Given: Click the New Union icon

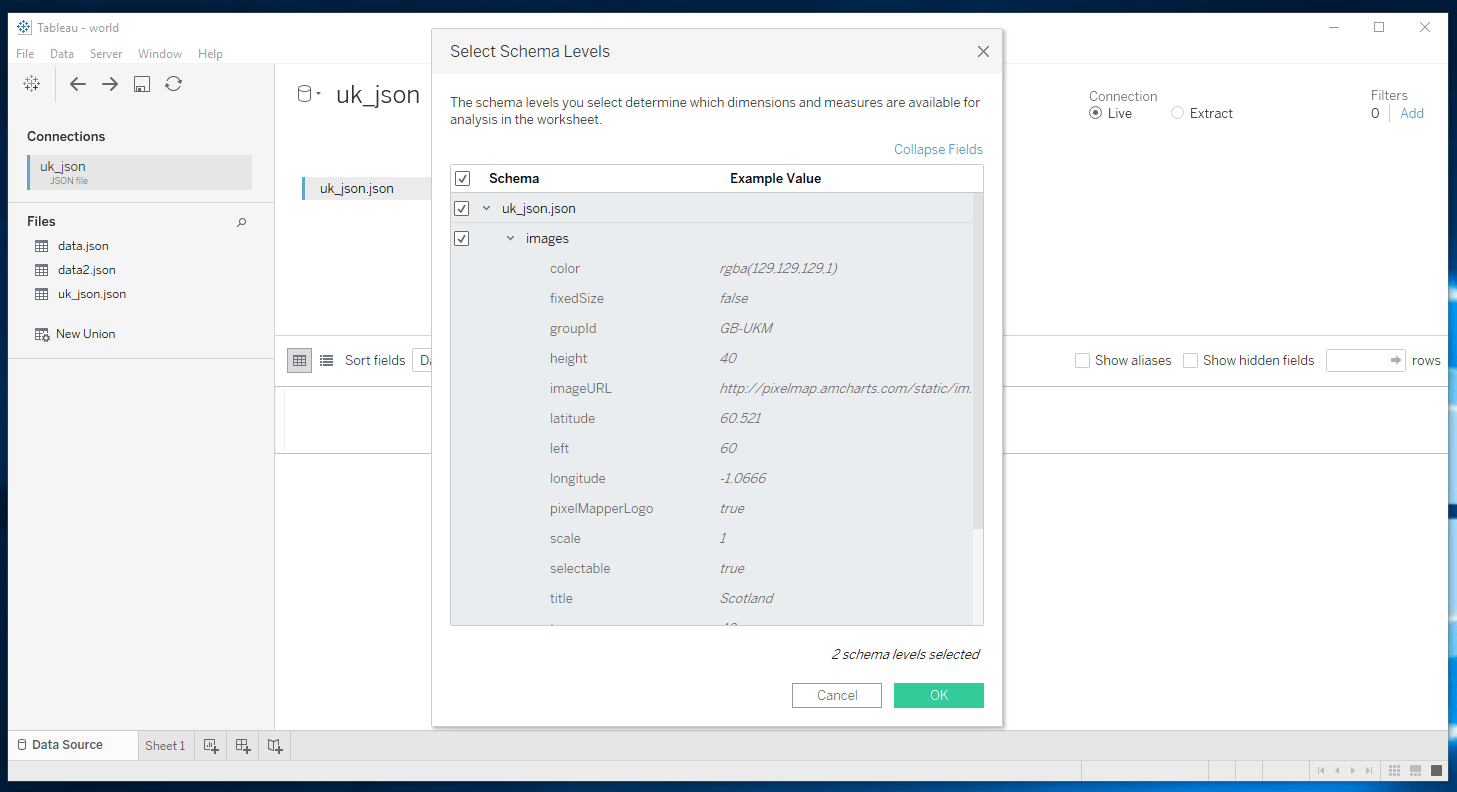Looking at the screenshot, I should pos(42,334).
